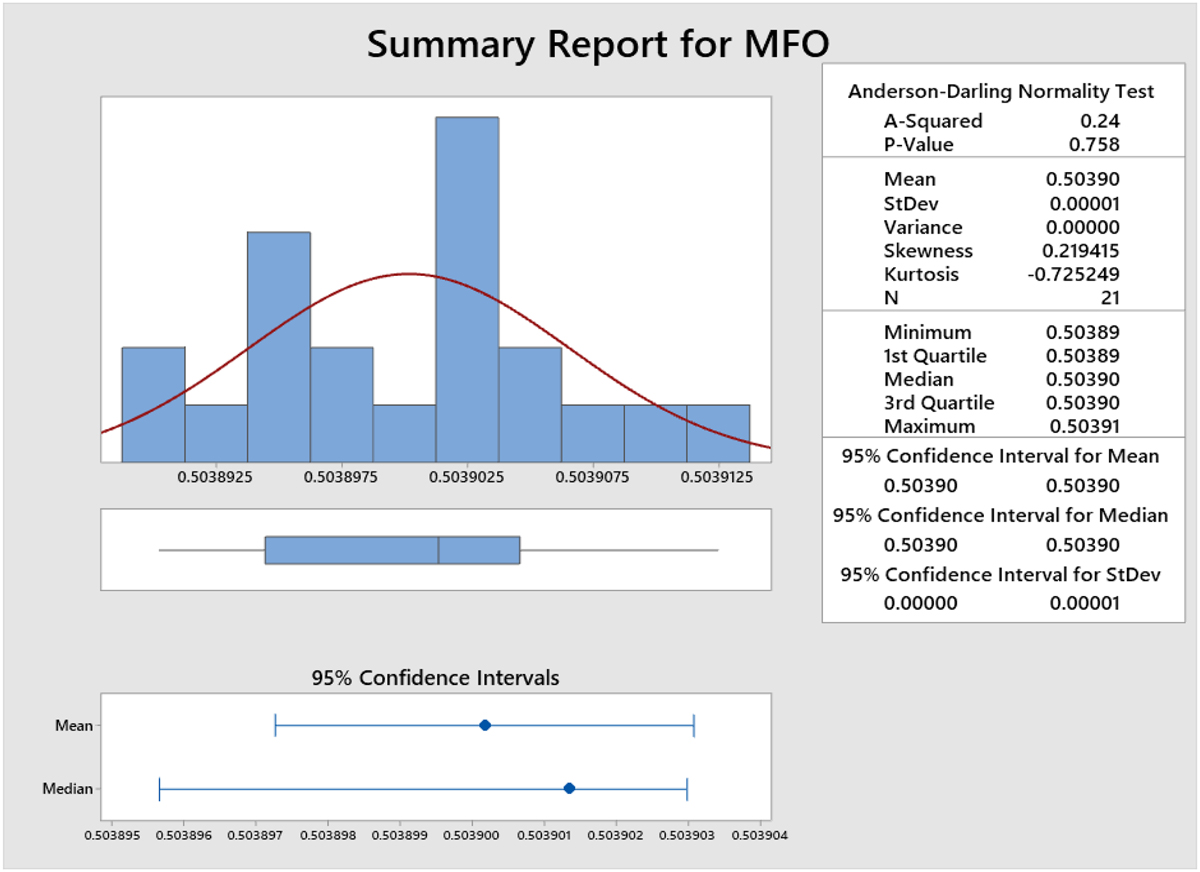Screen dimensions: 1200x872
Task: Select the Variance value 0.00000
Action: [x=1082, y=227]
